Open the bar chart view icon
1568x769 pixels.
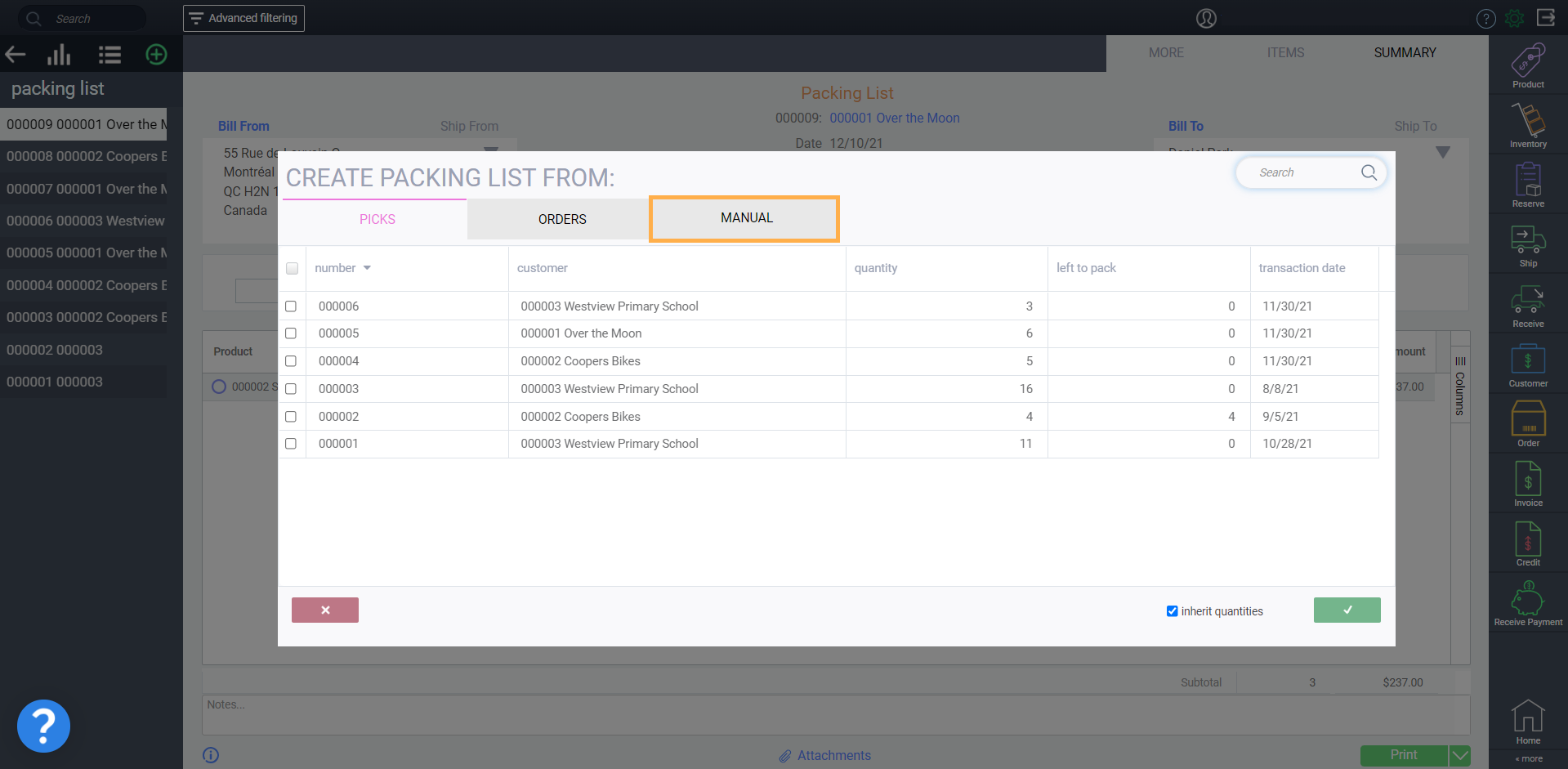point(59,55)
